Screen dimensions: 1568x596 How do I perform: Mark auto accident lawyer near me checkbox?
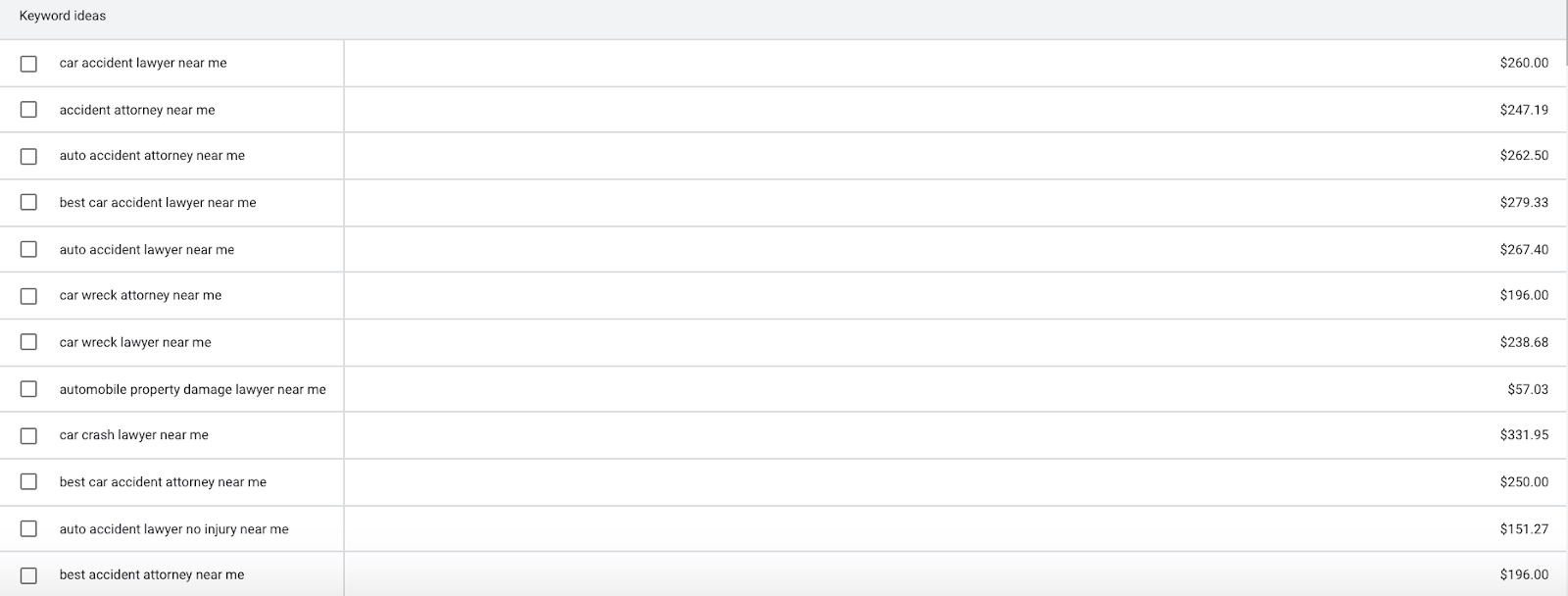(x=28, y=249)
